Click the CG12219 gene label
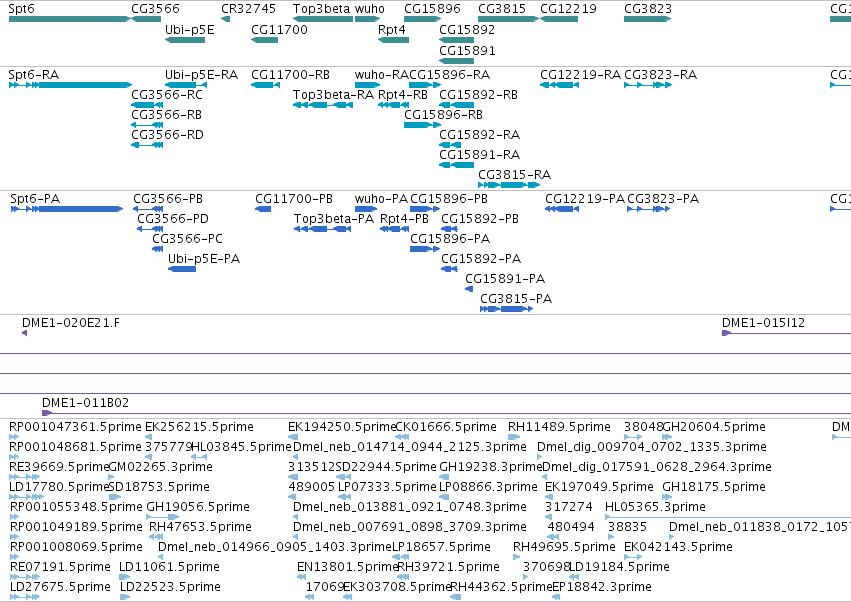 click(568, 9)
